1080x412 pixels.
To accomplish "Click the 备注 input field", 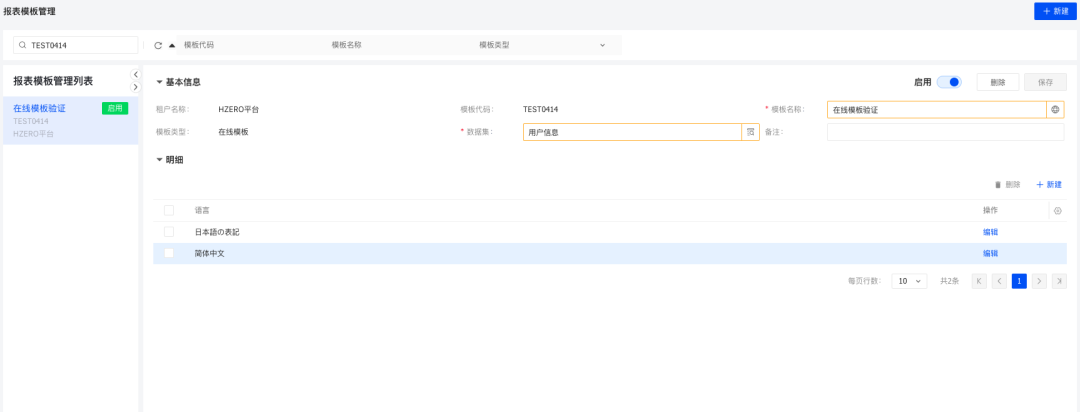I will coord(945,132).
